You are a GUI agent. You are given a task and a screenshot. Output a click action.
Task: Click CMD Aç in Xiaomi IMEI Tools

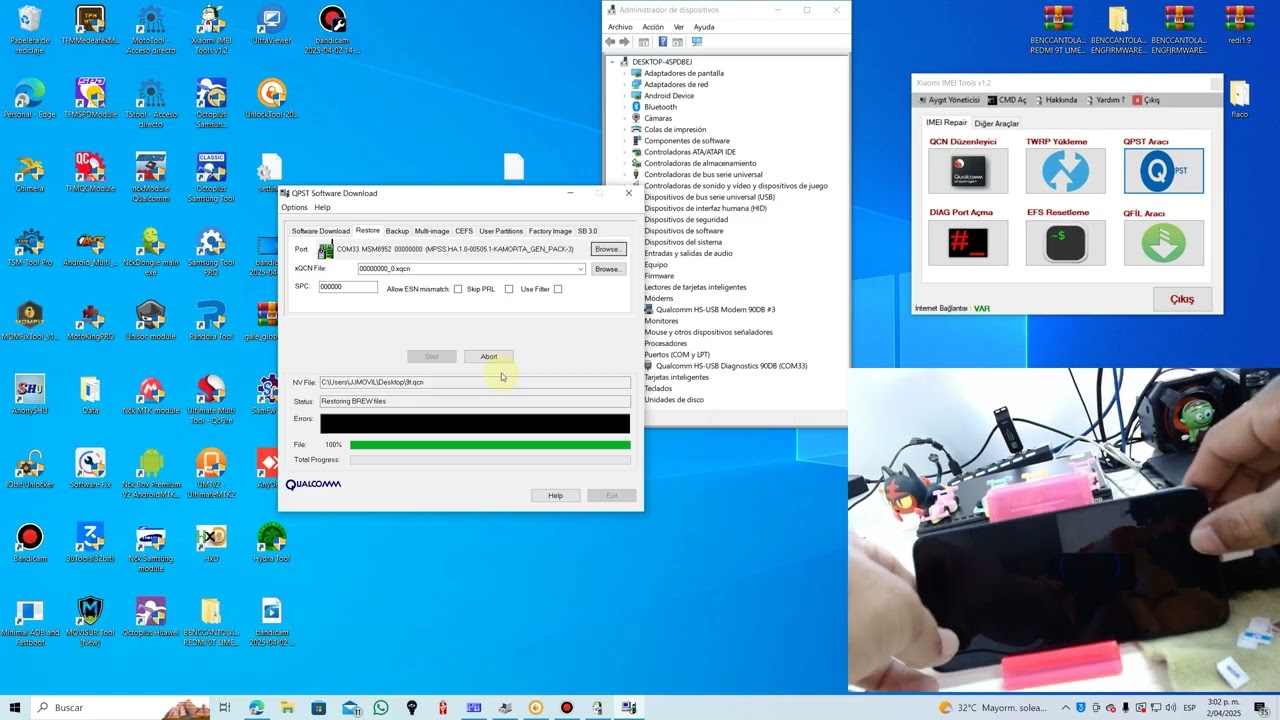point(1006,100)
